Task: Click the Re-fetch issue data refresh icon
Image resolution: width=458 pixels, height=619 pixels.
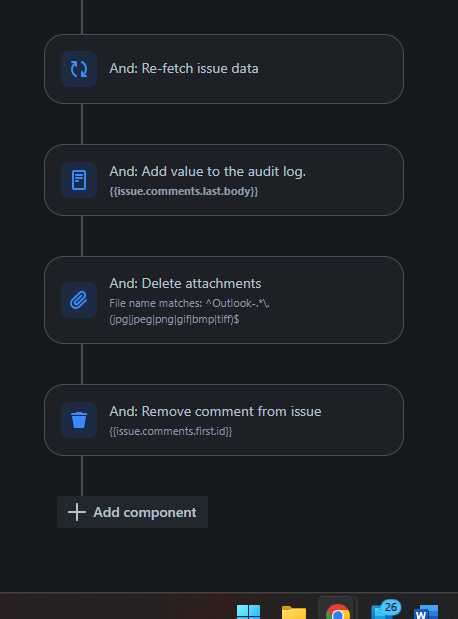Action: tap(79, 69)
